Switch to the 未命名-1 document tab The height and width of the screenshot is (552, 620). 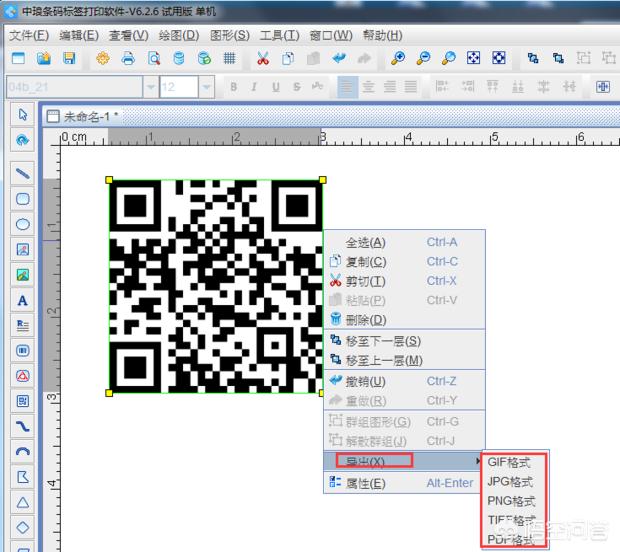point(82,116)
